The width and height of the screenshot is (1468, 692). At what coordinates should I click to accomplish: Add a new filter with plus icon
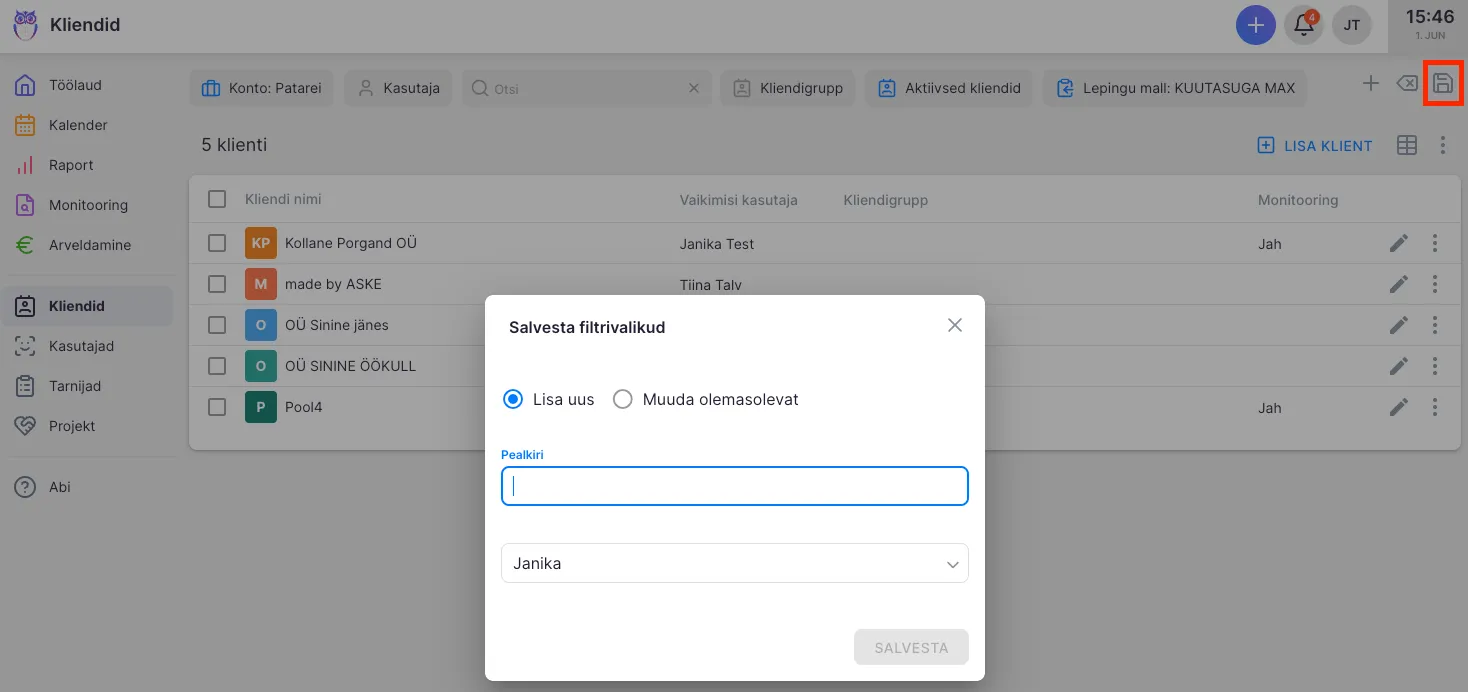1370,83
